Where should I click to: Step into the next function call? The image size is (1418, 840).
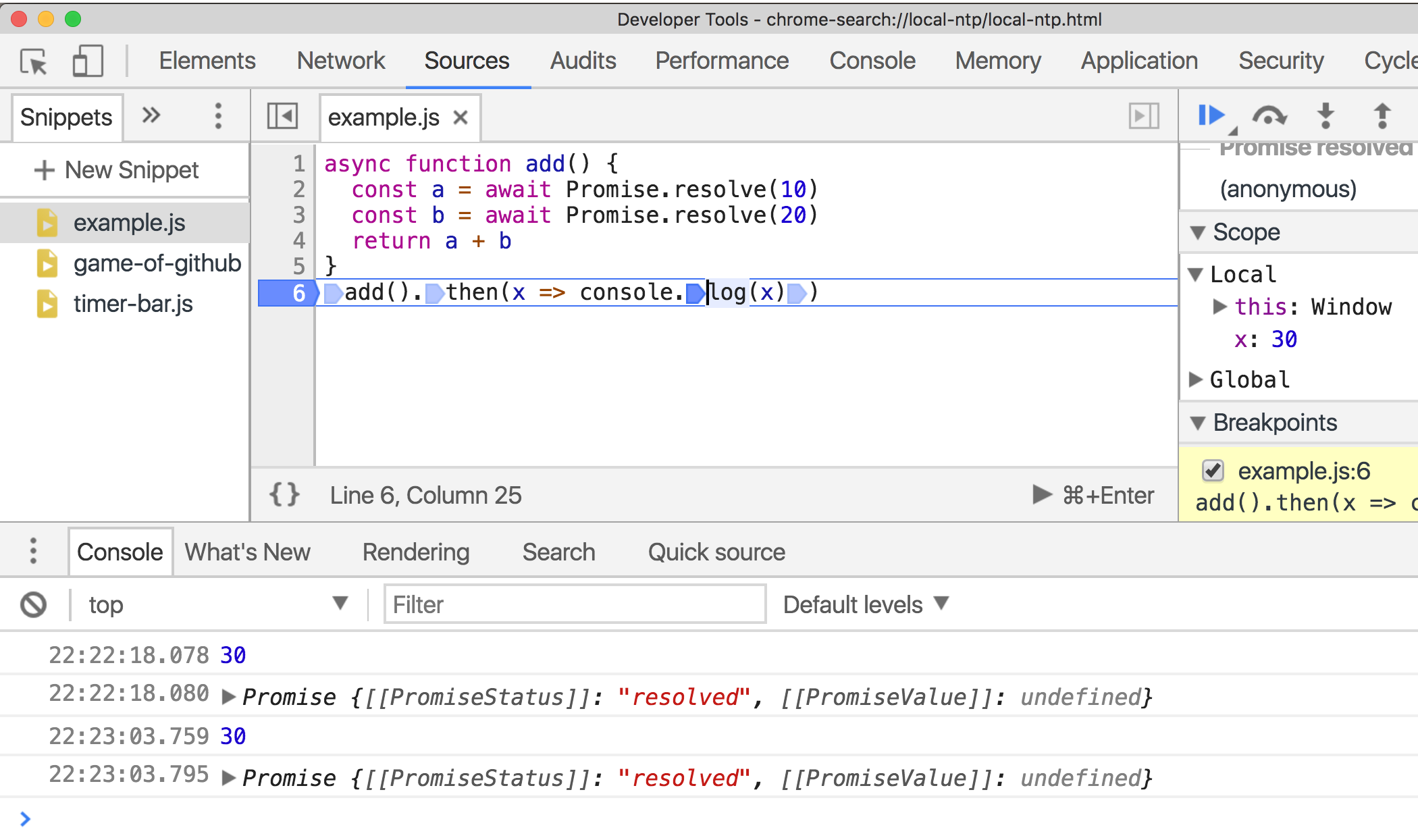coord(1325,116)
